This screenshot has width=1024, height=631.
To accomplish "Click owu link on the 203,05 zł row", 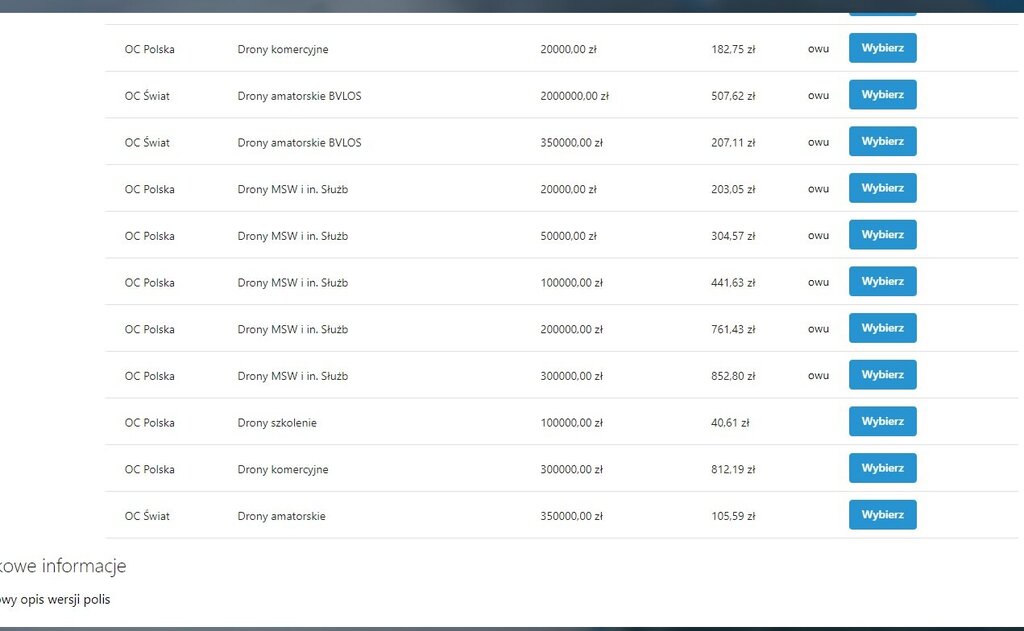I will [x=818, y=189].
